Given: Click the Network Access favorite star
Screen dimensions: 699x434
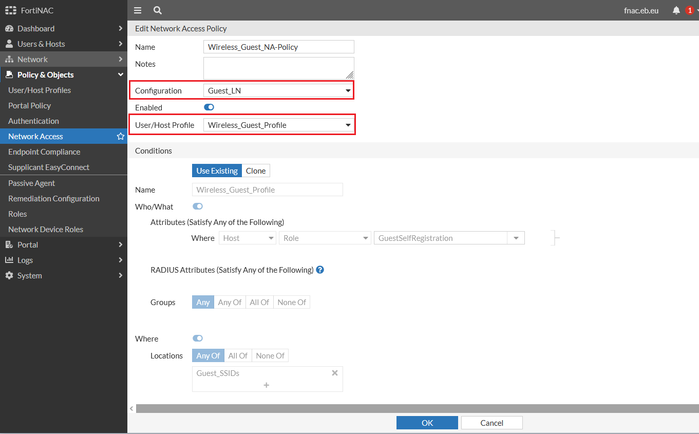Looking at the screenshot, I should [121, 136].
